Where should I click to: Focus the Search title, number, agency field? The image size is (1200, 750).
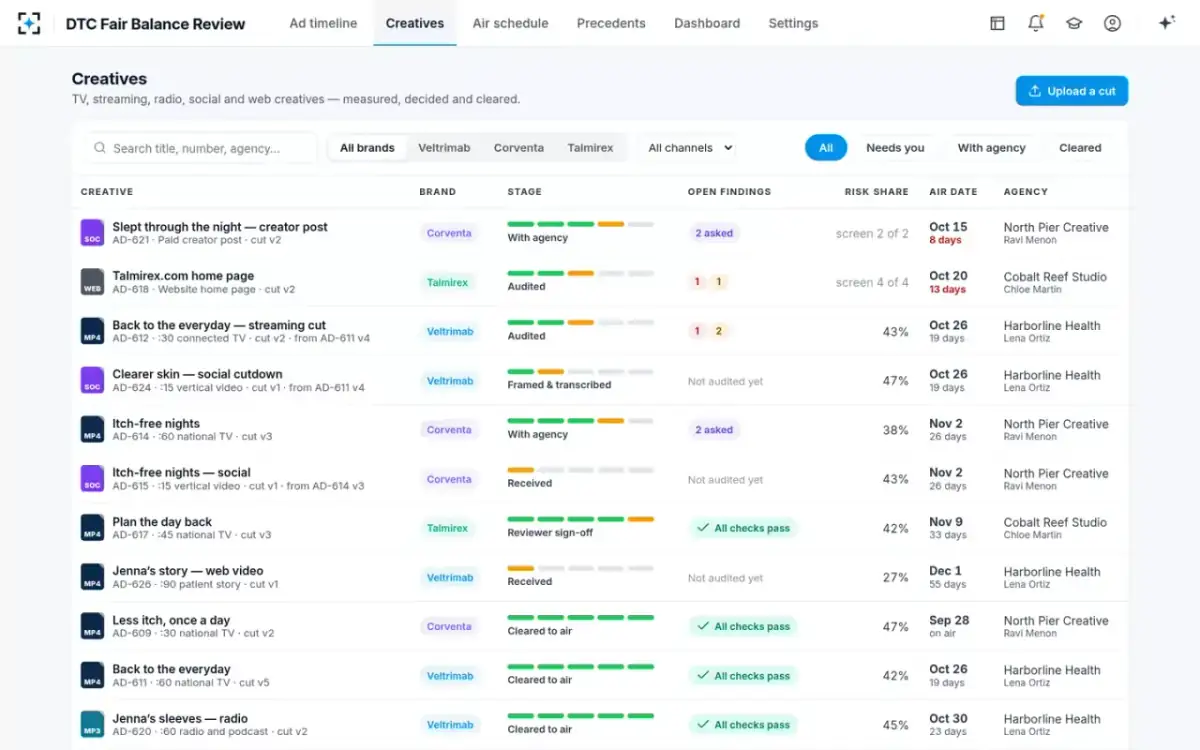click(200, 148)
